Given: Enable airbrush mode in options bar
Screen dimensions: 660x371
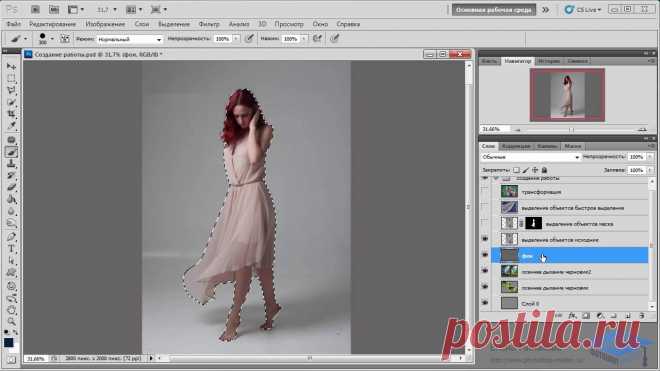Looking at the screenshot, I should click(317, 39).
